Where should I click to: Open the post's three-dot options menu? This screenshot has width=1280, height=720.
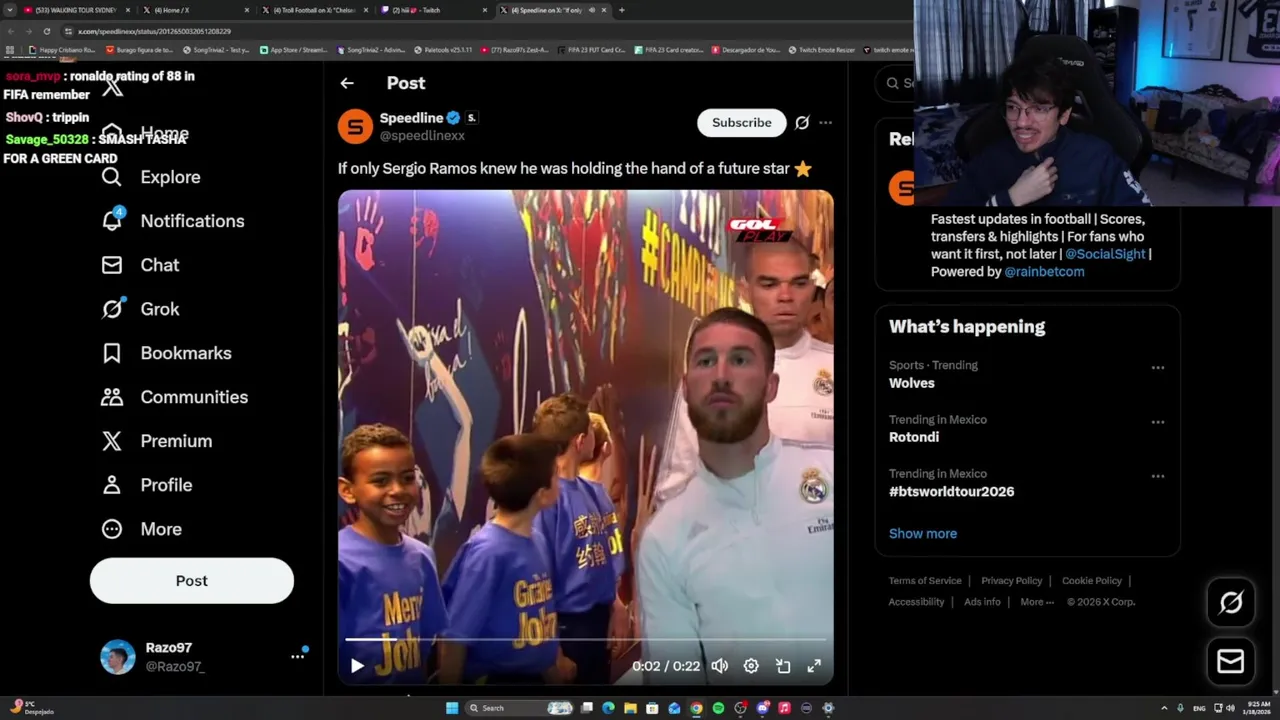coord(825,123)
